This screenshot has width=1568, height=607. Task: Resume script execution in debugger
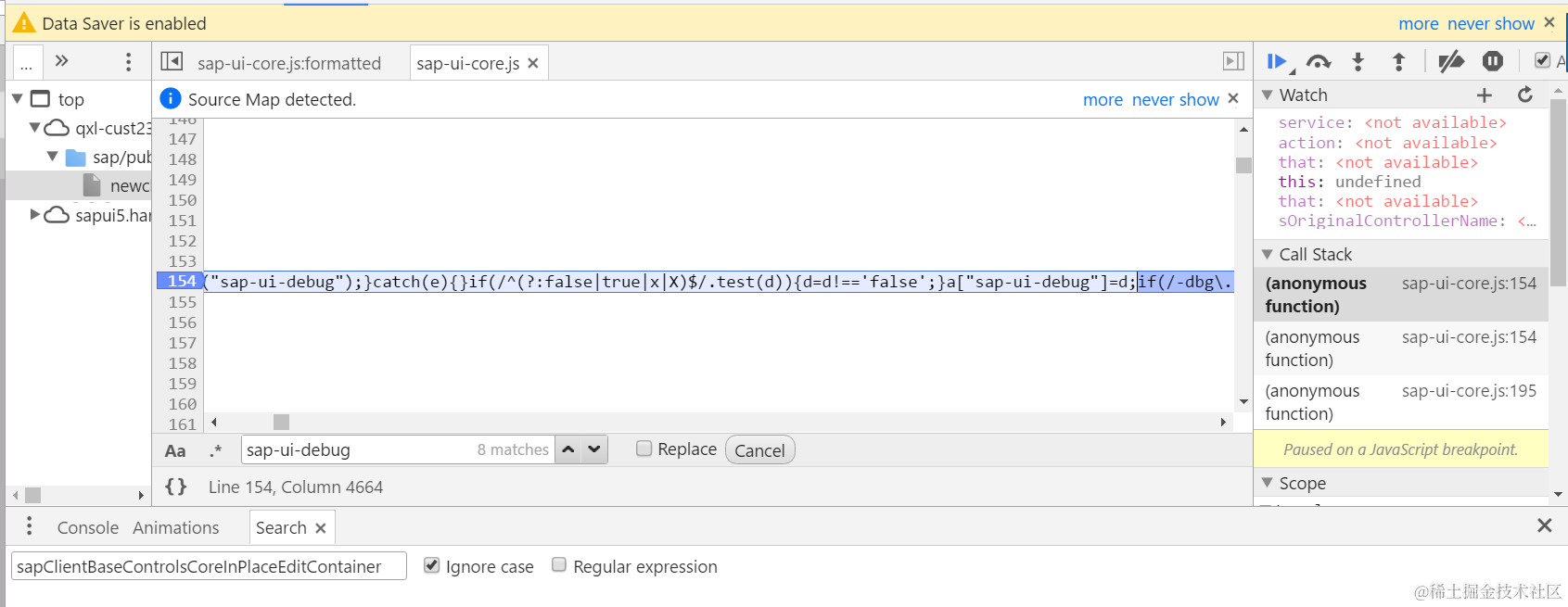coord(1277,62)
